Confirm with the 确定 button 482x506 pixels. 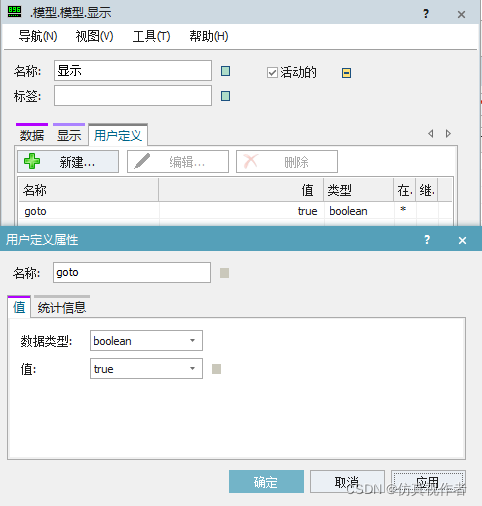[x=266, y=482]
